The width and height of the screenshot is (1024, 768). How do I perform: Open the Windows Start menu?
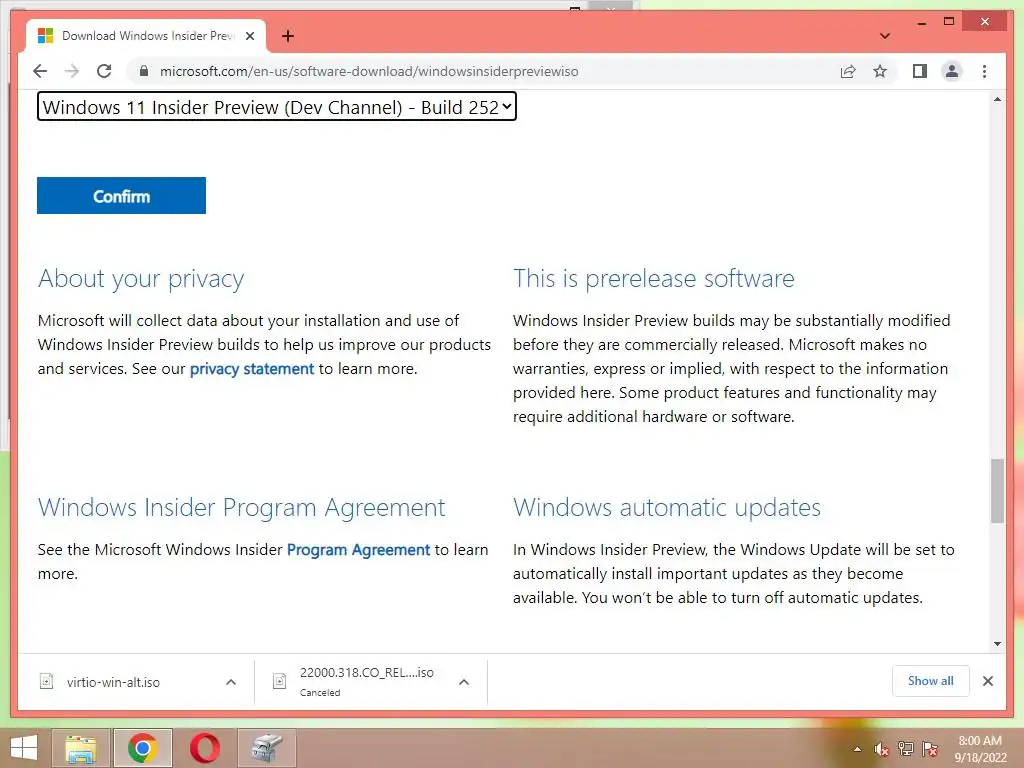[x=24, y=748]
